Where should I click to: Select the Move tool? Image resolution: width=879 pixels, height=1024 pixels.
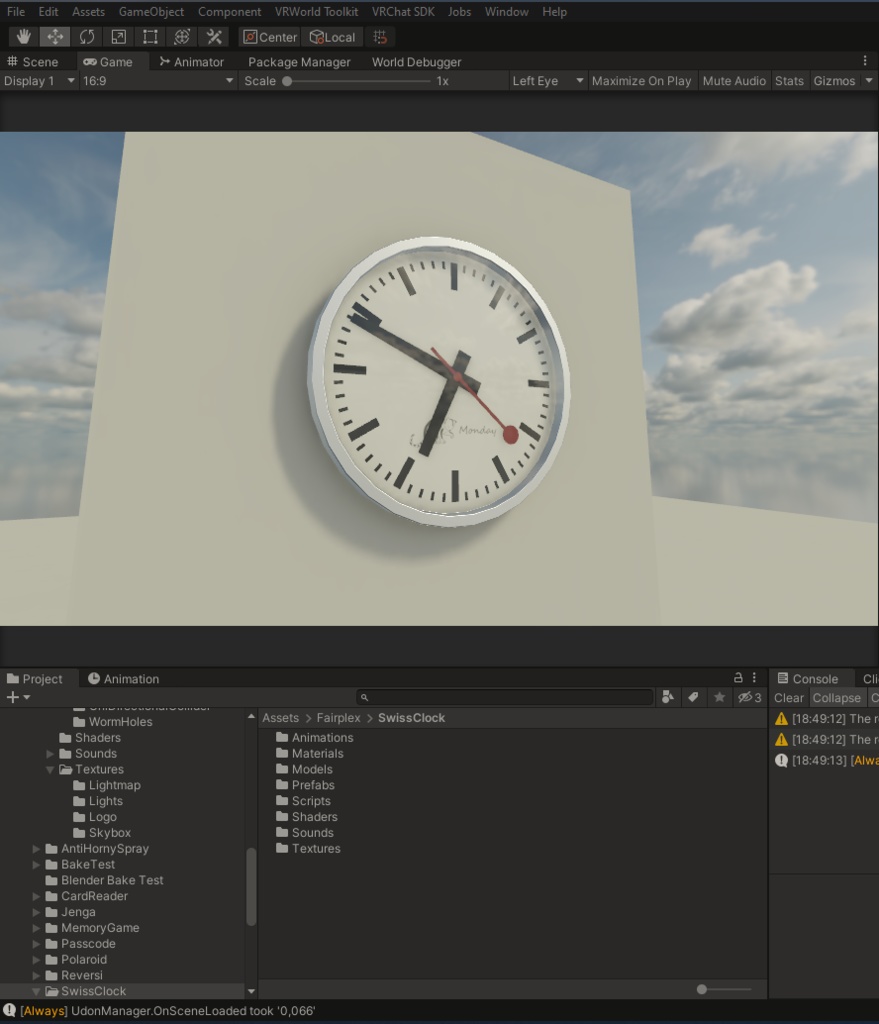tap(55, 37)
